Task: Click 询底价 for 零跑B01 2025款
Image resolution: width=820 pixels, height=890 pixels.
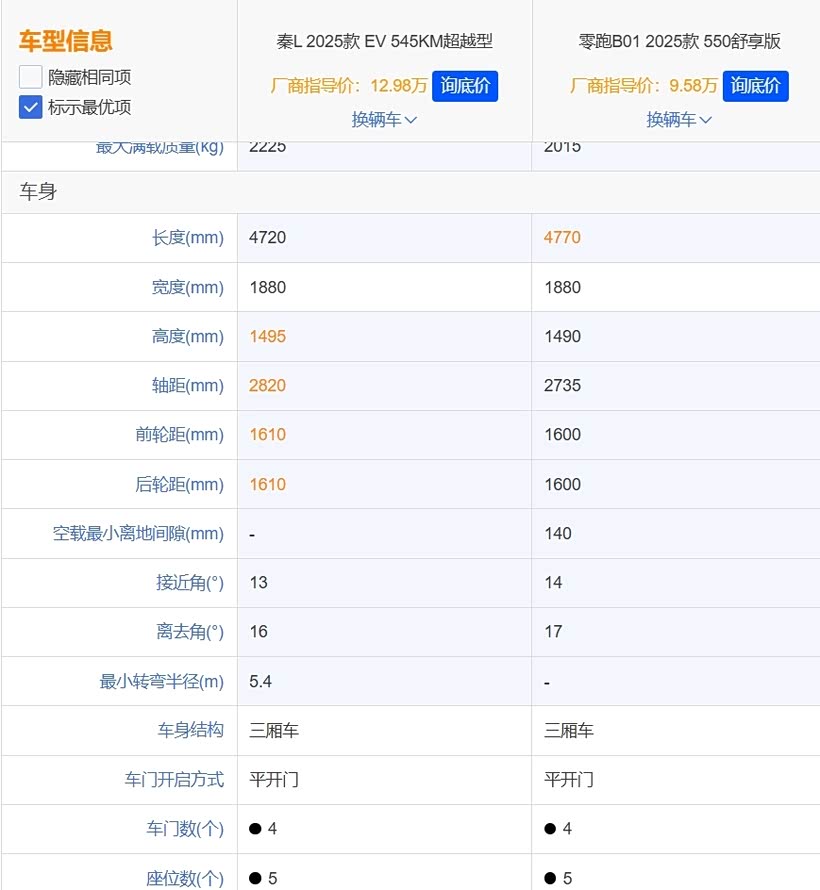Action: tap(755, 86)
